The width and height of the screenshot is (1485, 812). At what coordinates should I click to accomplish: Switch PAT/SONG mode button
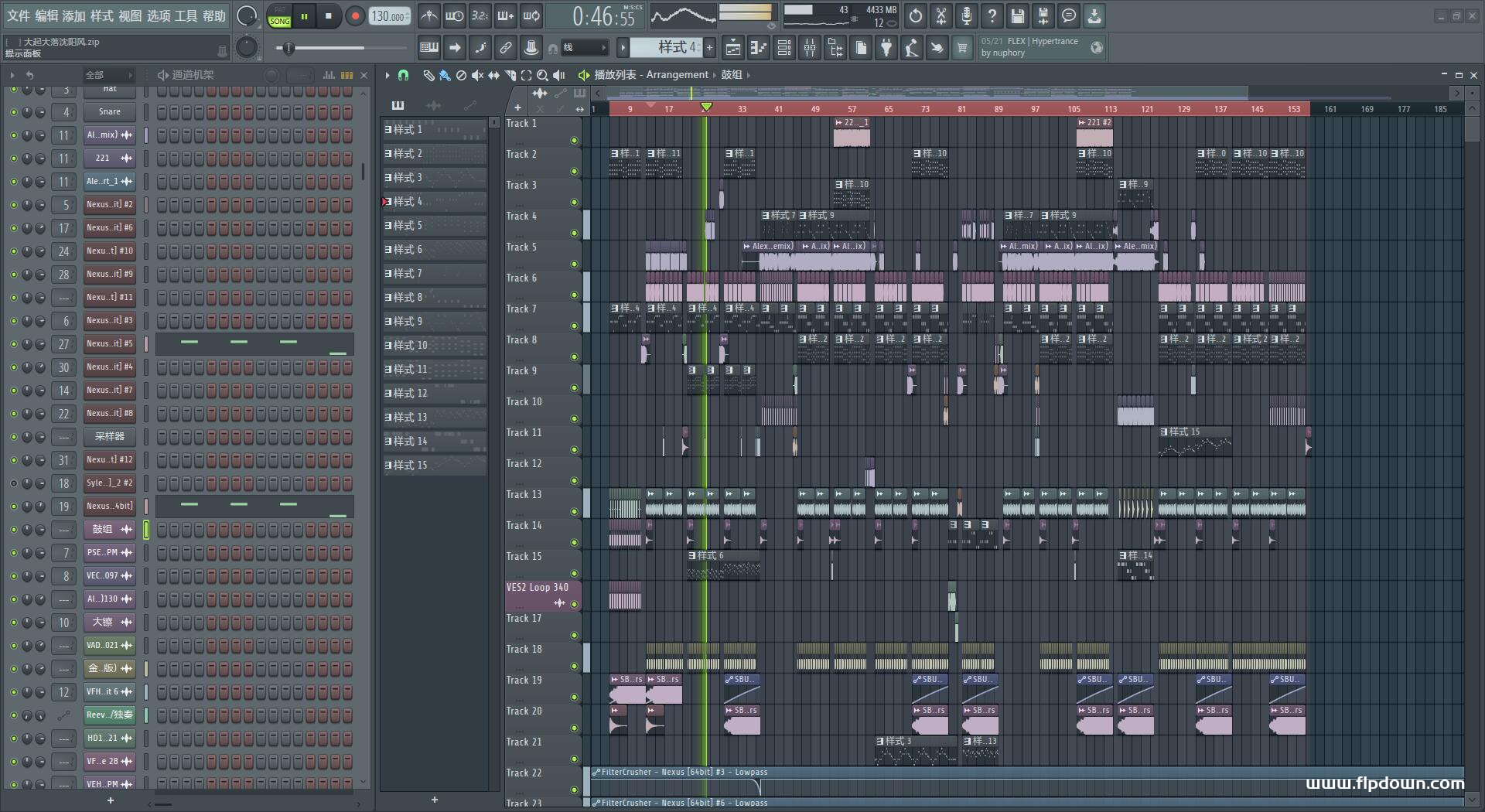tap(280, 16)
